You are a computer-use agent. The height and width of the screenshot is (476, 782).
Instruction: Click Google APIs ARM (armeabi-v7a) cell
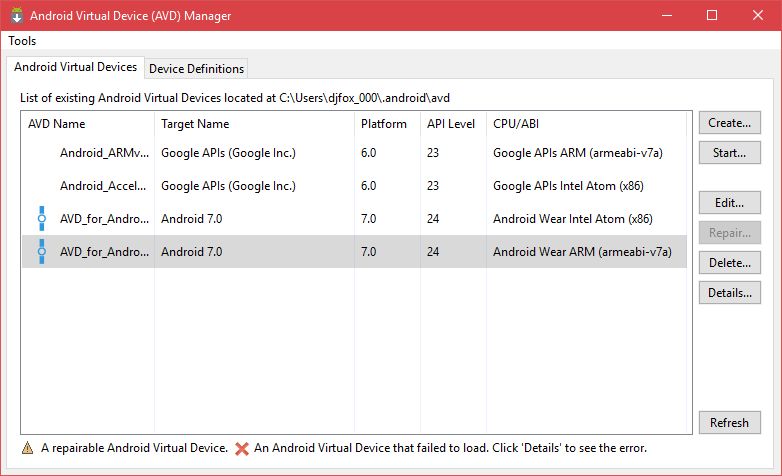(578, 153)
